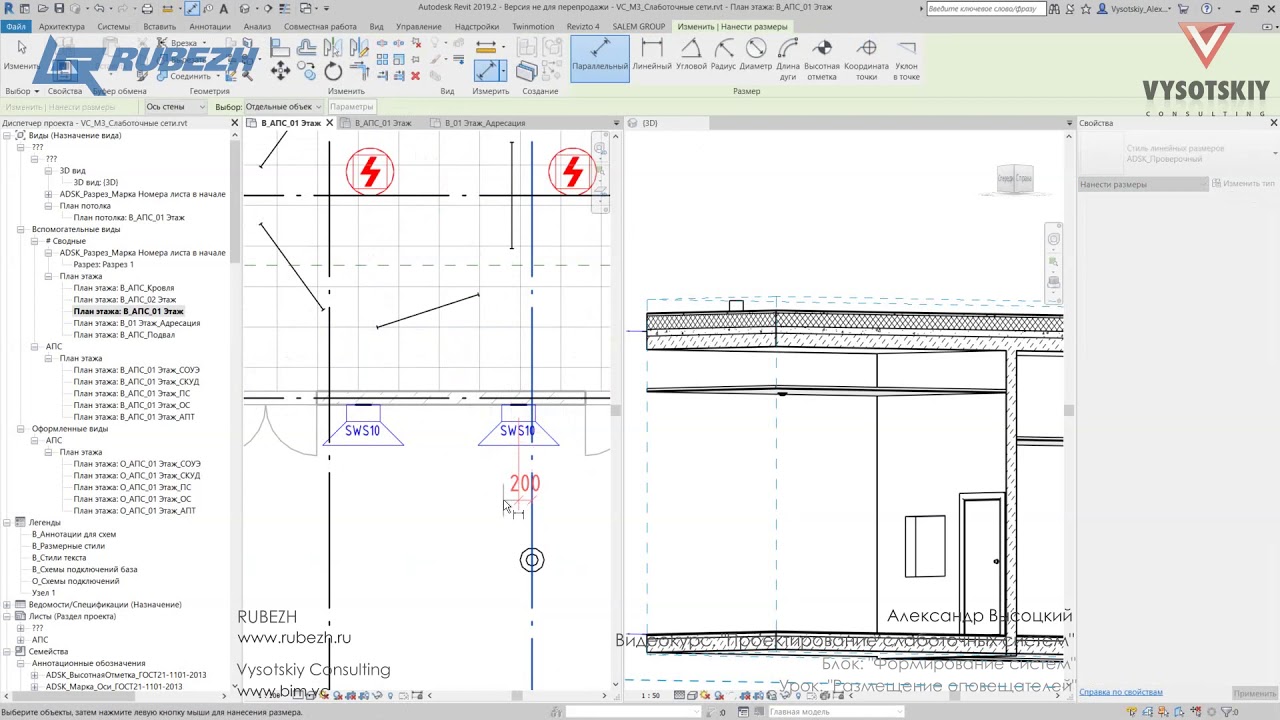Viewport: 1280px width, 720px height.
Task: Select 'Разрез: Разрез 1' in project browser
Action: (x=103, y=265)
